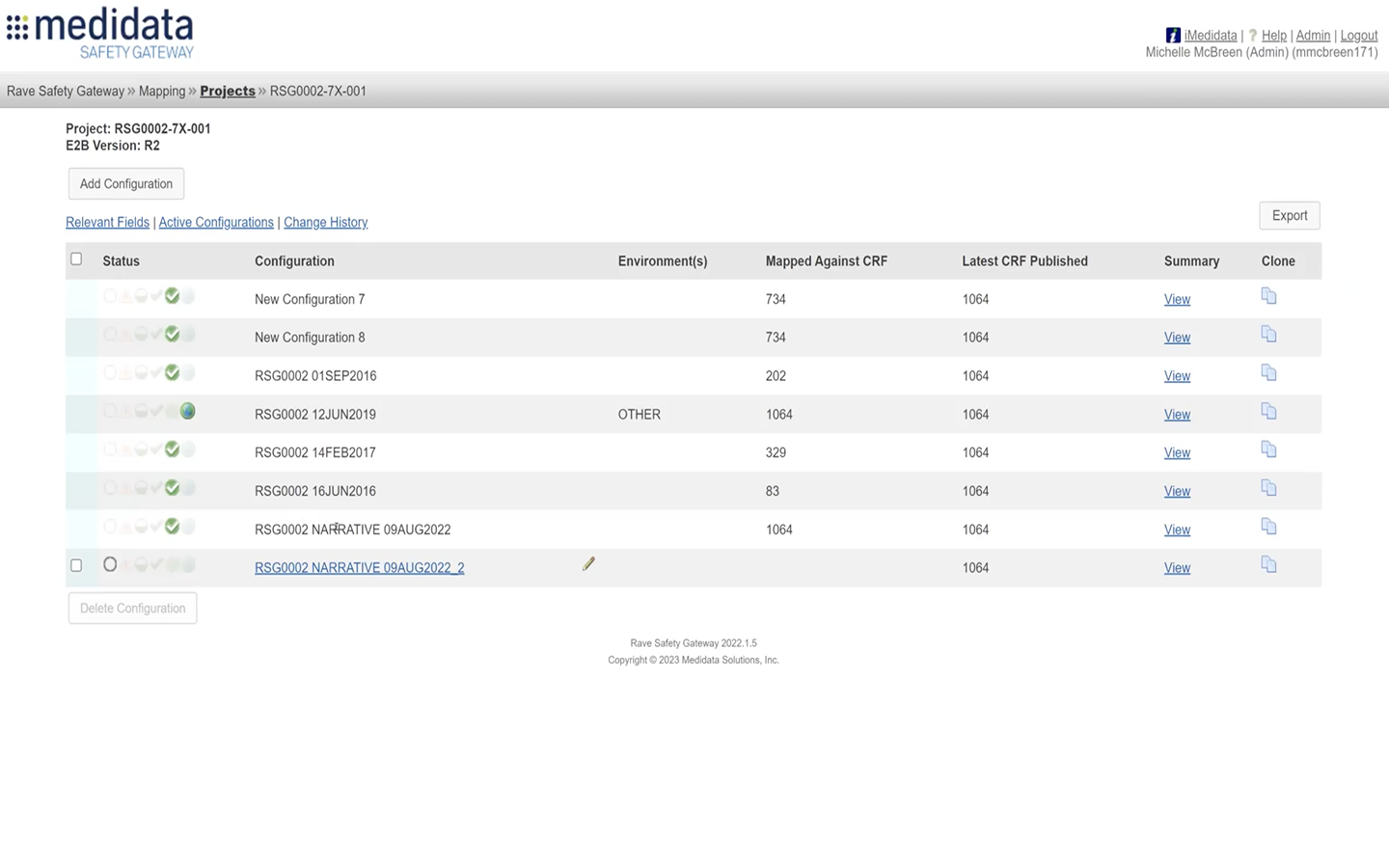Clone the RSG0002 16JUN2016 configuration
1389x868 pixels.
tap(1268, 489)
